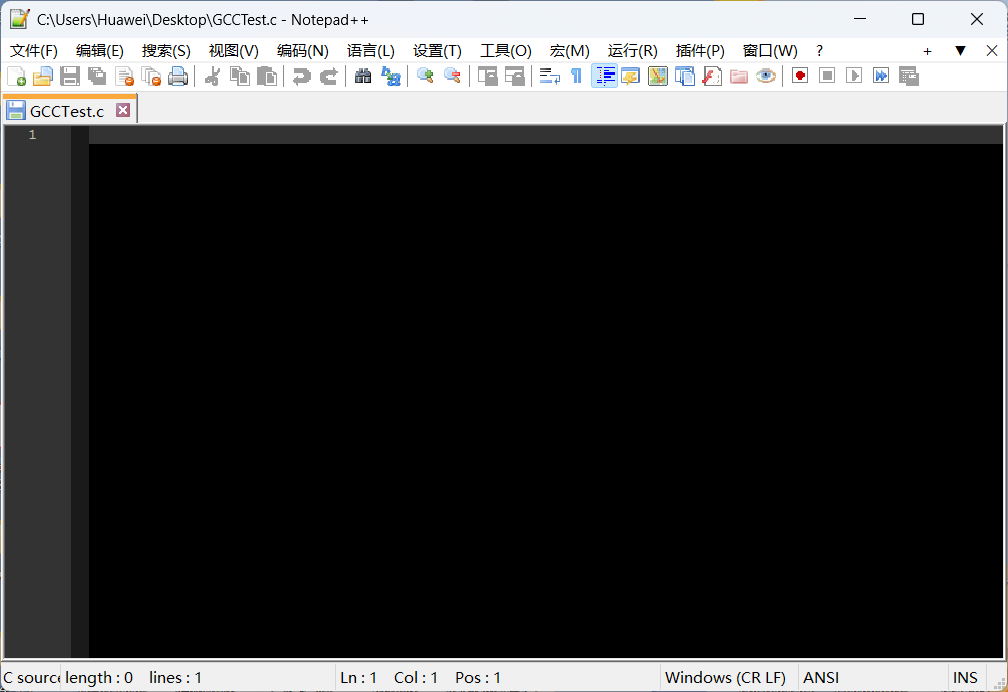Screen dimensions: 1008x692
Task: Zoom in using the magnifier plus icon
Action: (424, 76)
